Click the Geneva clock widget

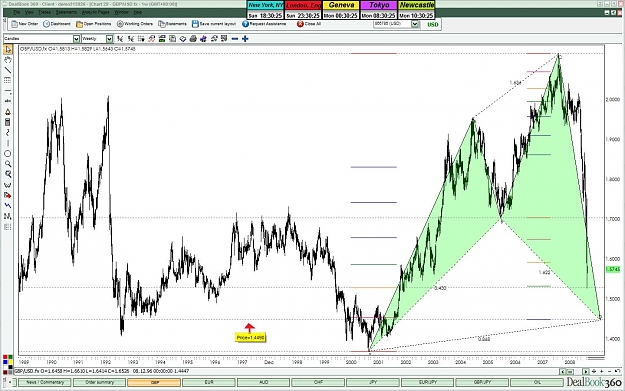341,10
